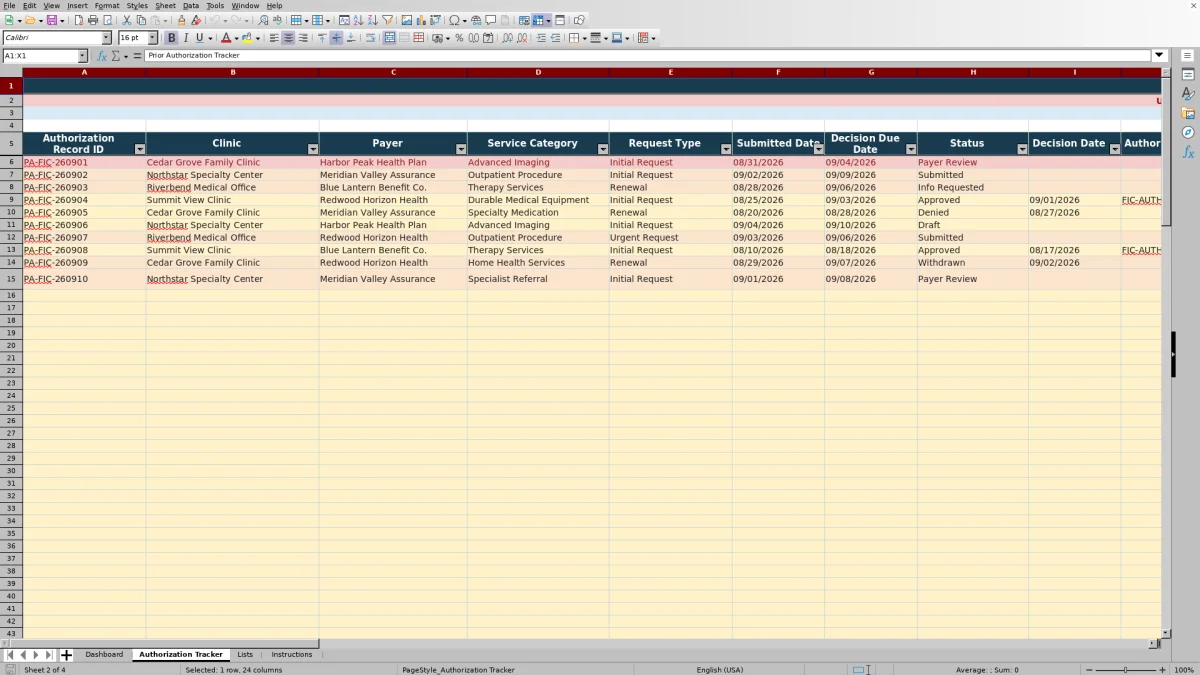Open sidebar Functions fx icon
1200x675 pixels.
[x=1188, y=152]
